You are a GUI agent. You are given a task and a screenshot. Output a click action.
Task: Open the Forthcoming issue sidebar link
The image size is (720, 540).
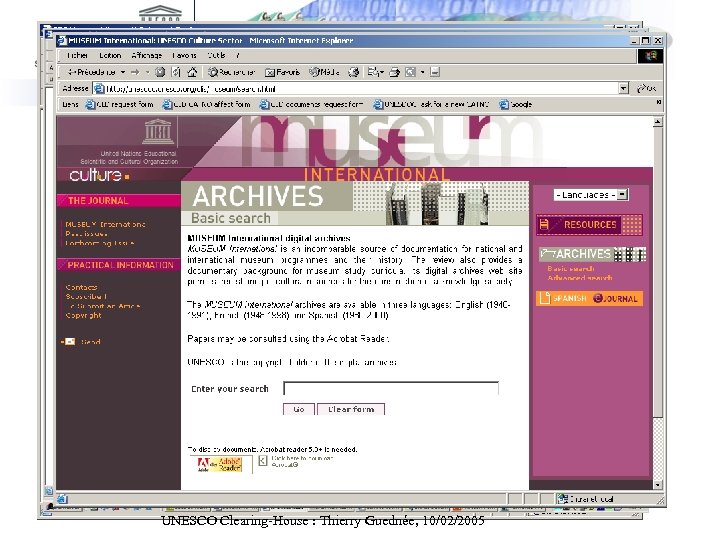(100, 243)
